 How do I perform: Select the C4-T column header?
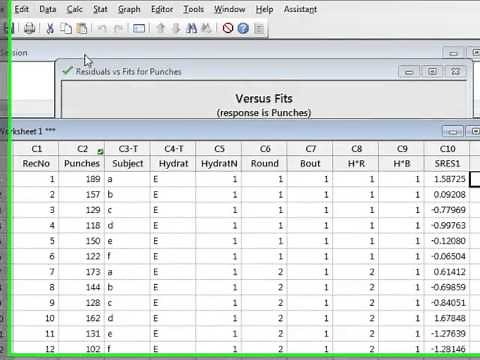click(x=173, y=149)
